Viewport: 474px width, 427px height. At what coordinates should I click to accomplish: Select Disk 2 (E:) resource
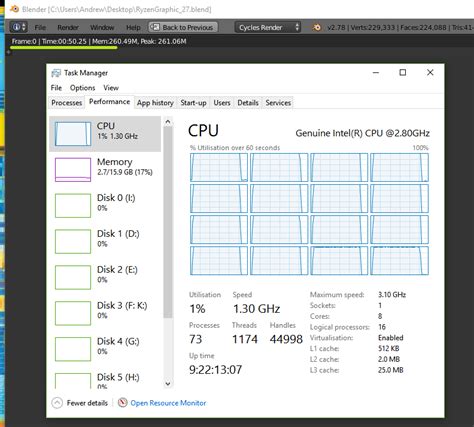tap(105, 277)
